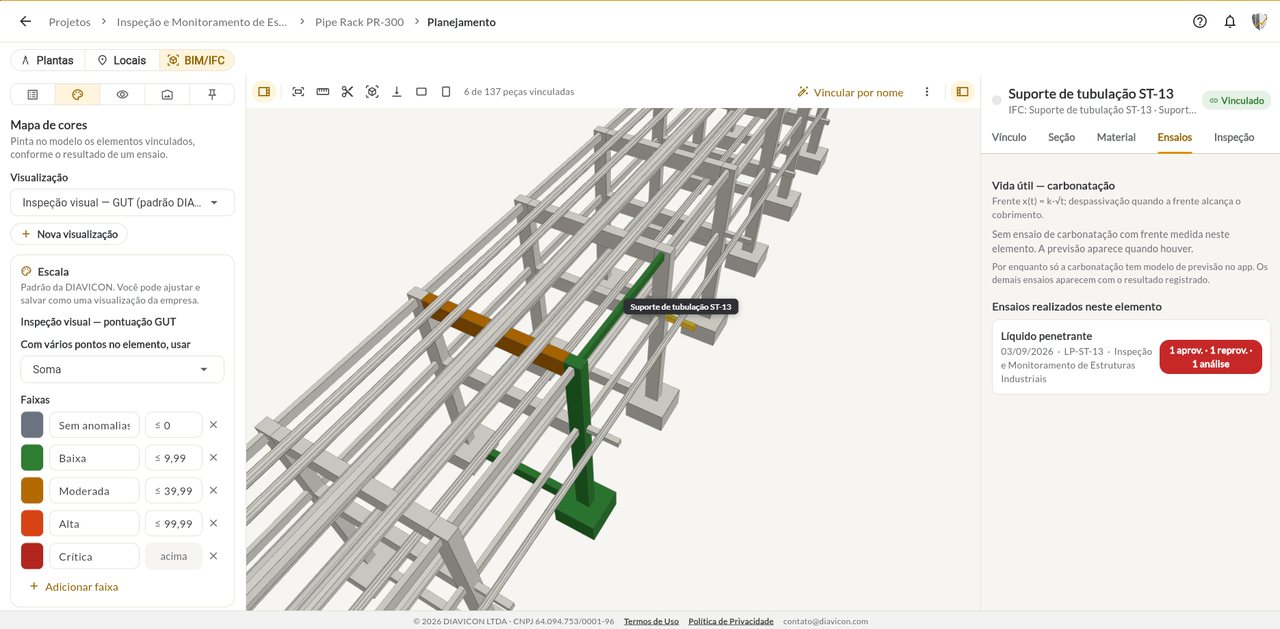1280x629 pixels.
Task: Click the red aprov/reprov result badge
Action: pos(1210,357)
